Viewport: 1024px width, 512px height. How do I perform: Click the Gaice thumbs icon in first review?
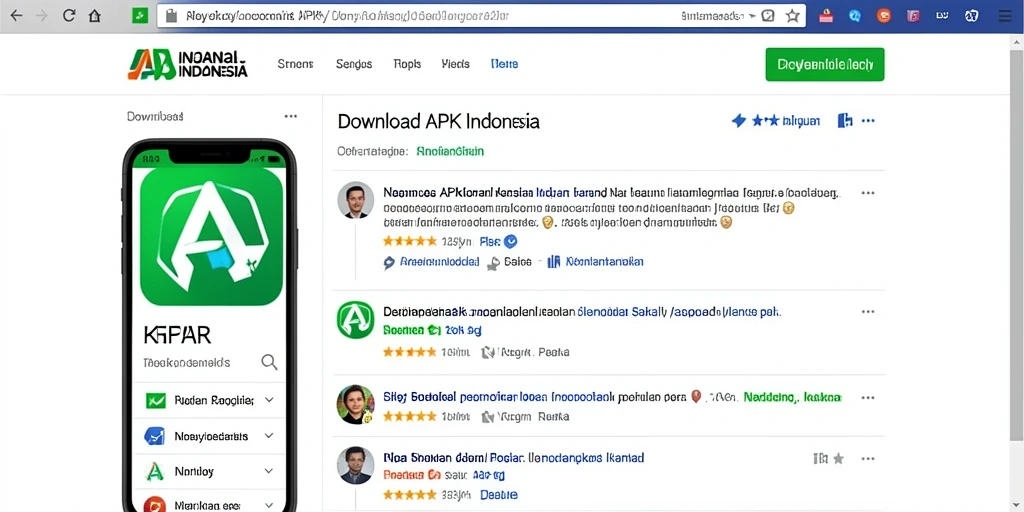click(493, 263)
